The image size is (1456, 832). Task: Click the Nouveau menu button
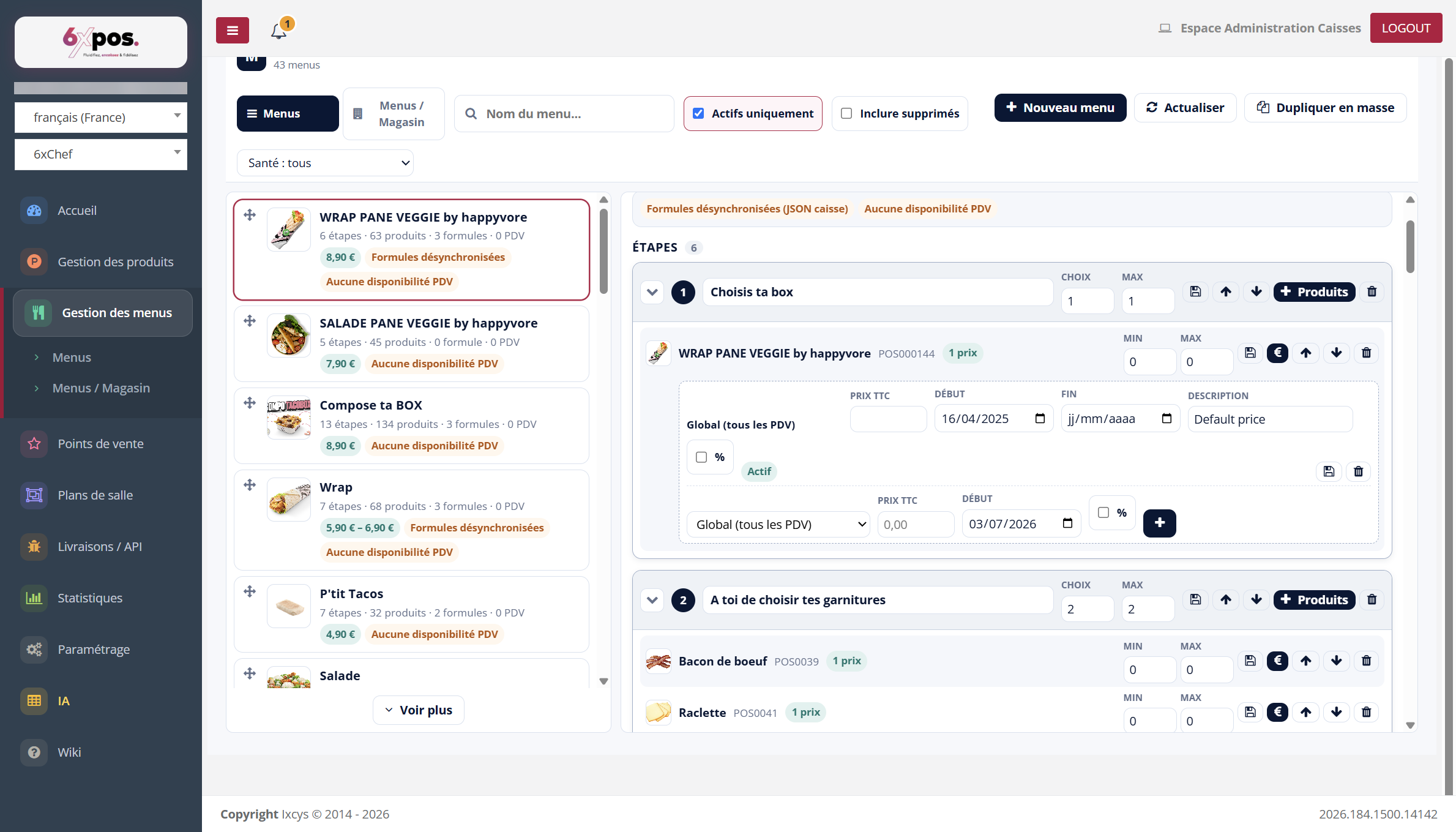[x=1060, y=108]
